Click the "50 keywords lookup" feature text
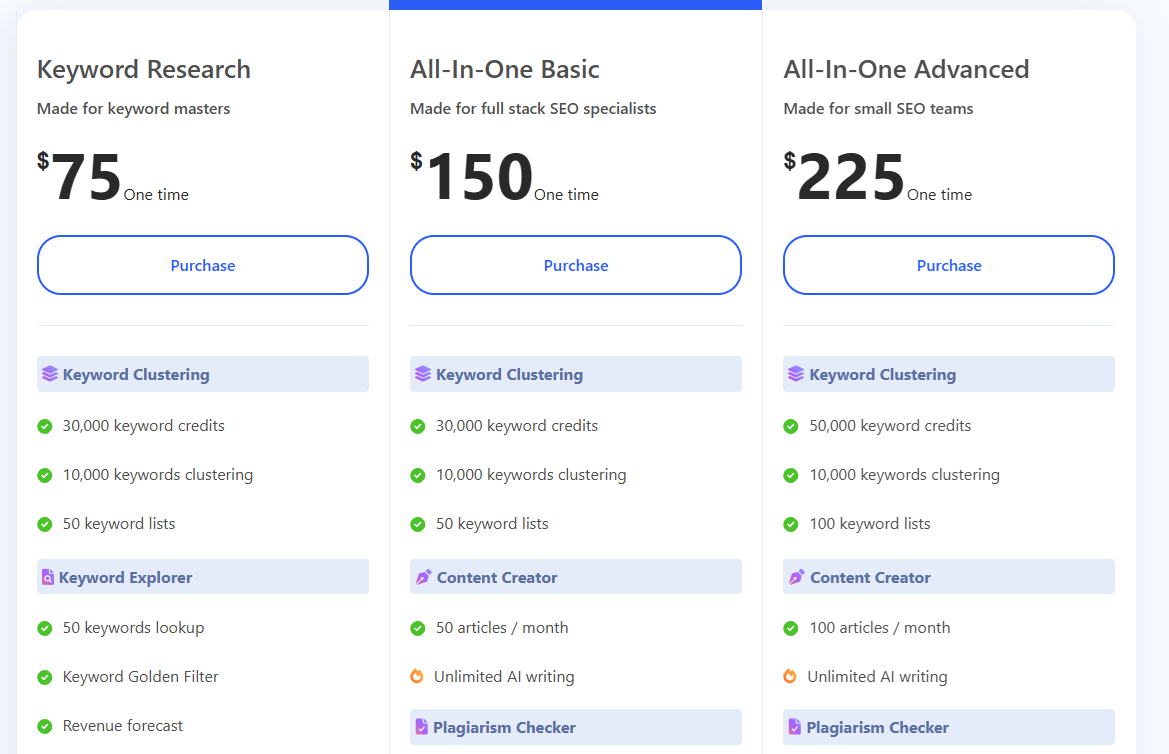 tap(133, 628)
